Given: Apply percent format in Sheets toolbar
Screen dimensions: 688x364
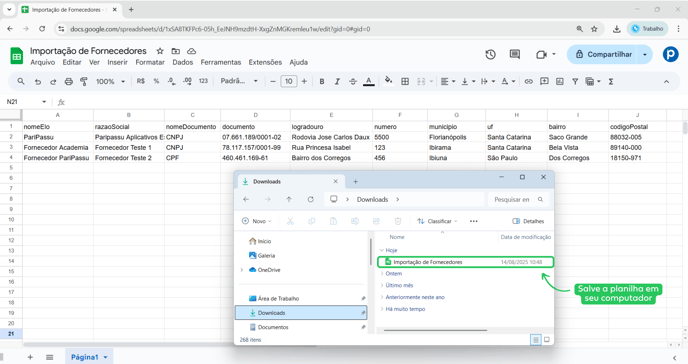Looking at the screenshot, I should pos(156,81).
